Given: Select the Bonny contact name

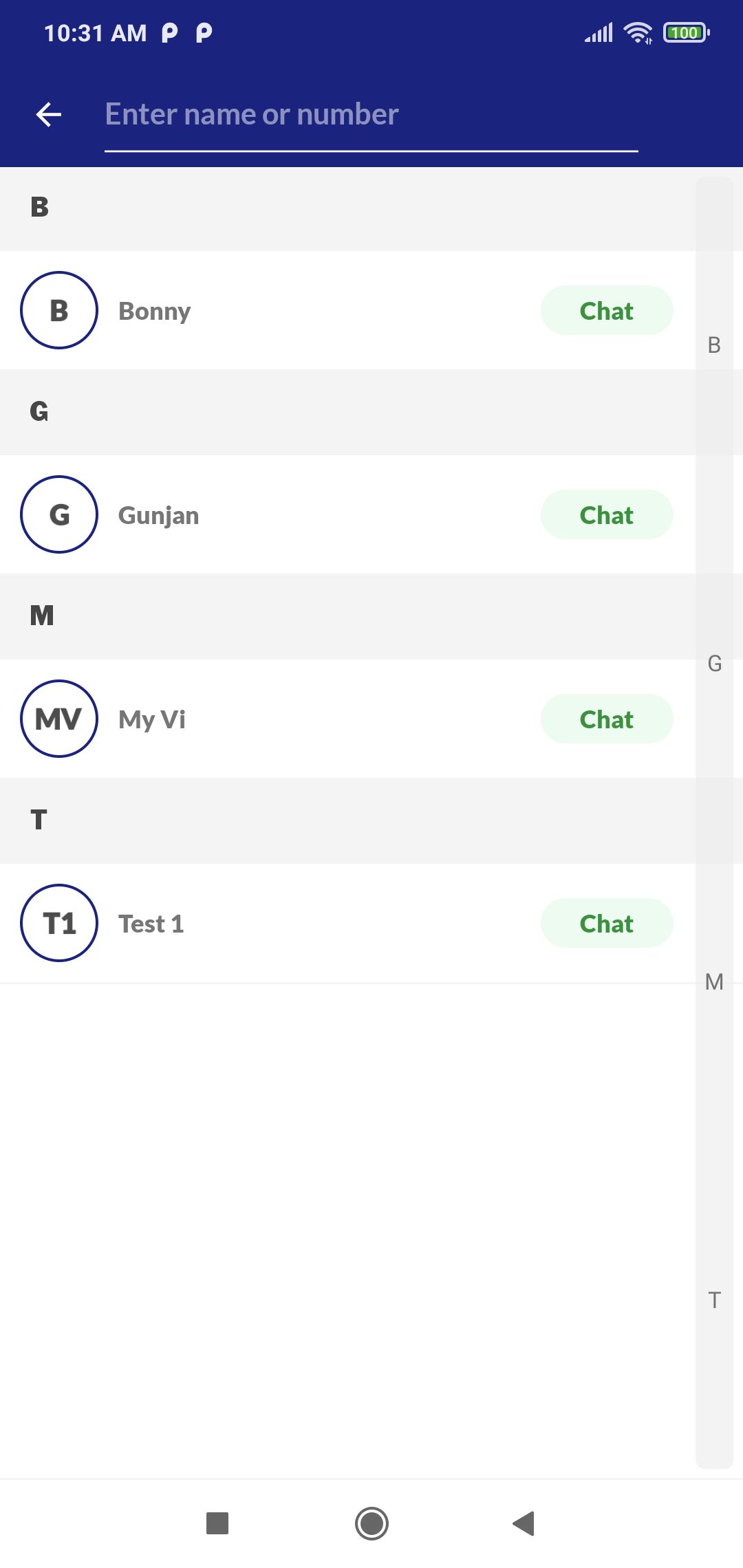Looking at the screenshot, I should [x=155, y=312].
